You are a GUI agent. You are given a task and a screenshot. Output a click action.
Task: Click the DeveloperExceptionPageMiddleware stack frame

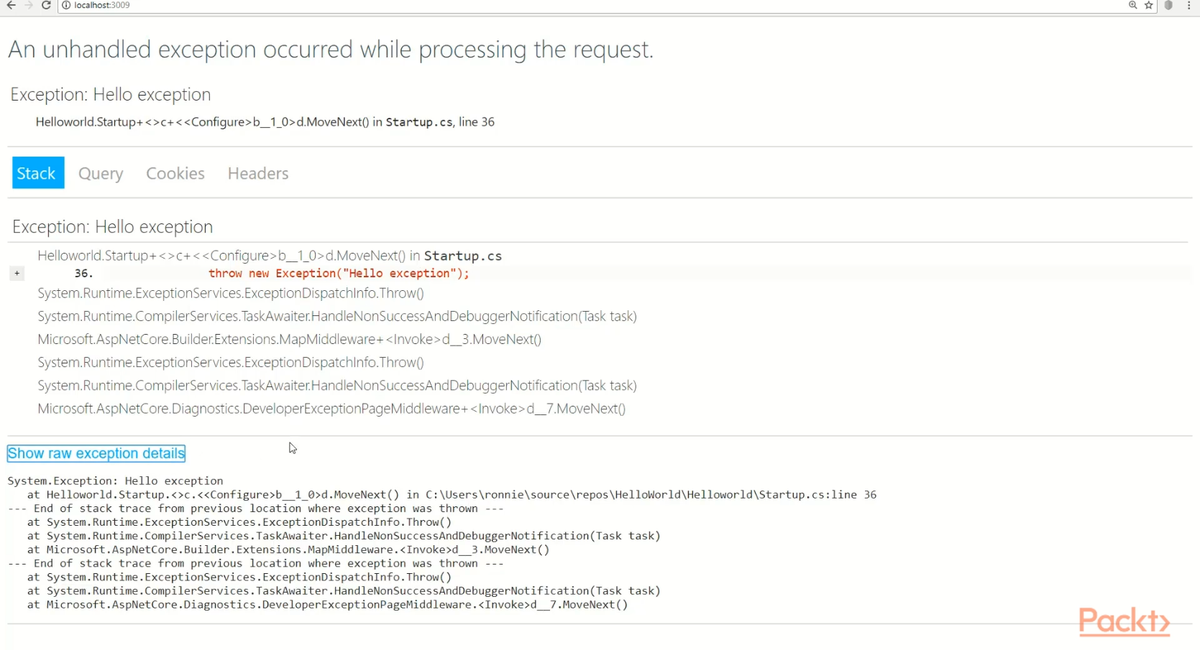[331, 408]
